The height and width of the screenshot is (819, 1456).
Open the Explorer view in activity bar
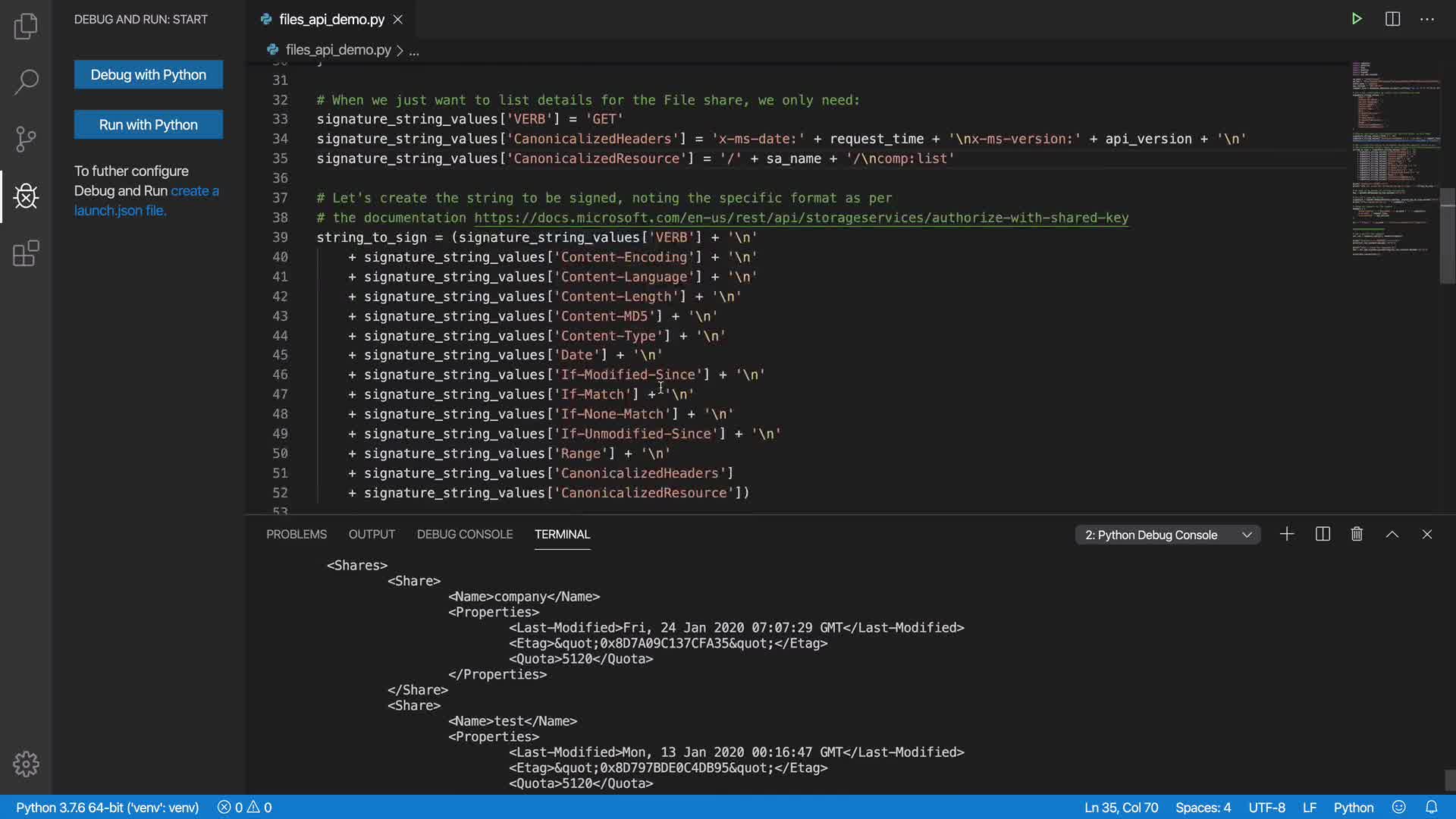pos(26,27)
